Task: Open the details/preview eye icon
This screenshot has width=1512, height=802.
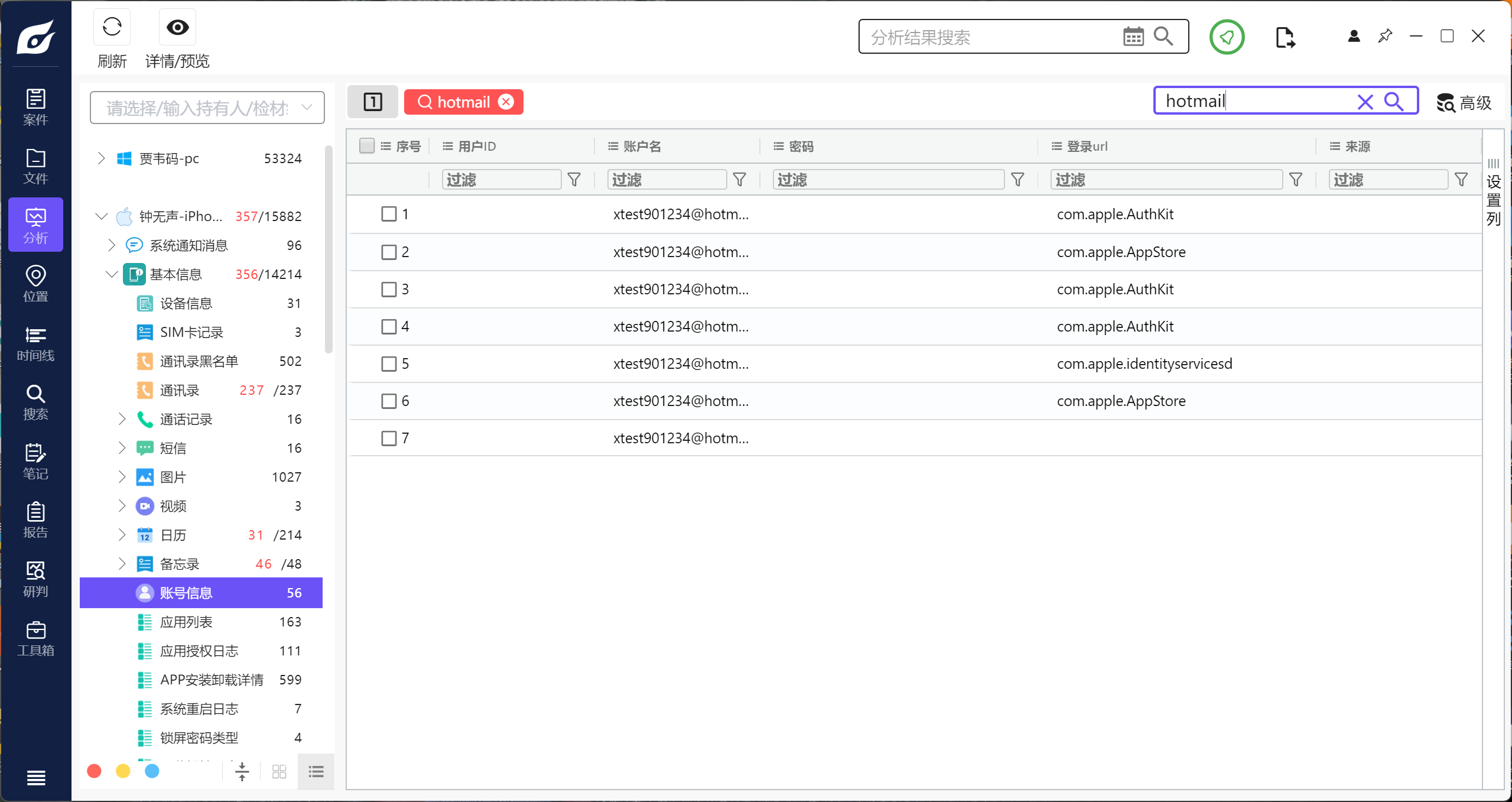Action: [177, 27]
